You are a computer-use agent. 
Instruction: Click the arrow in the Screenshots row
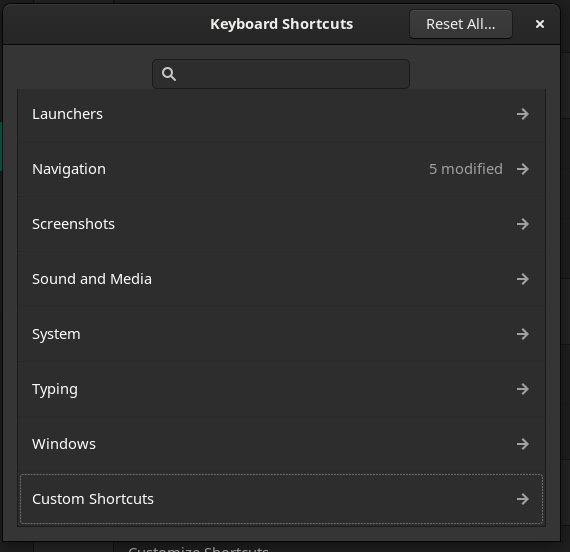[x=523, y=224]
